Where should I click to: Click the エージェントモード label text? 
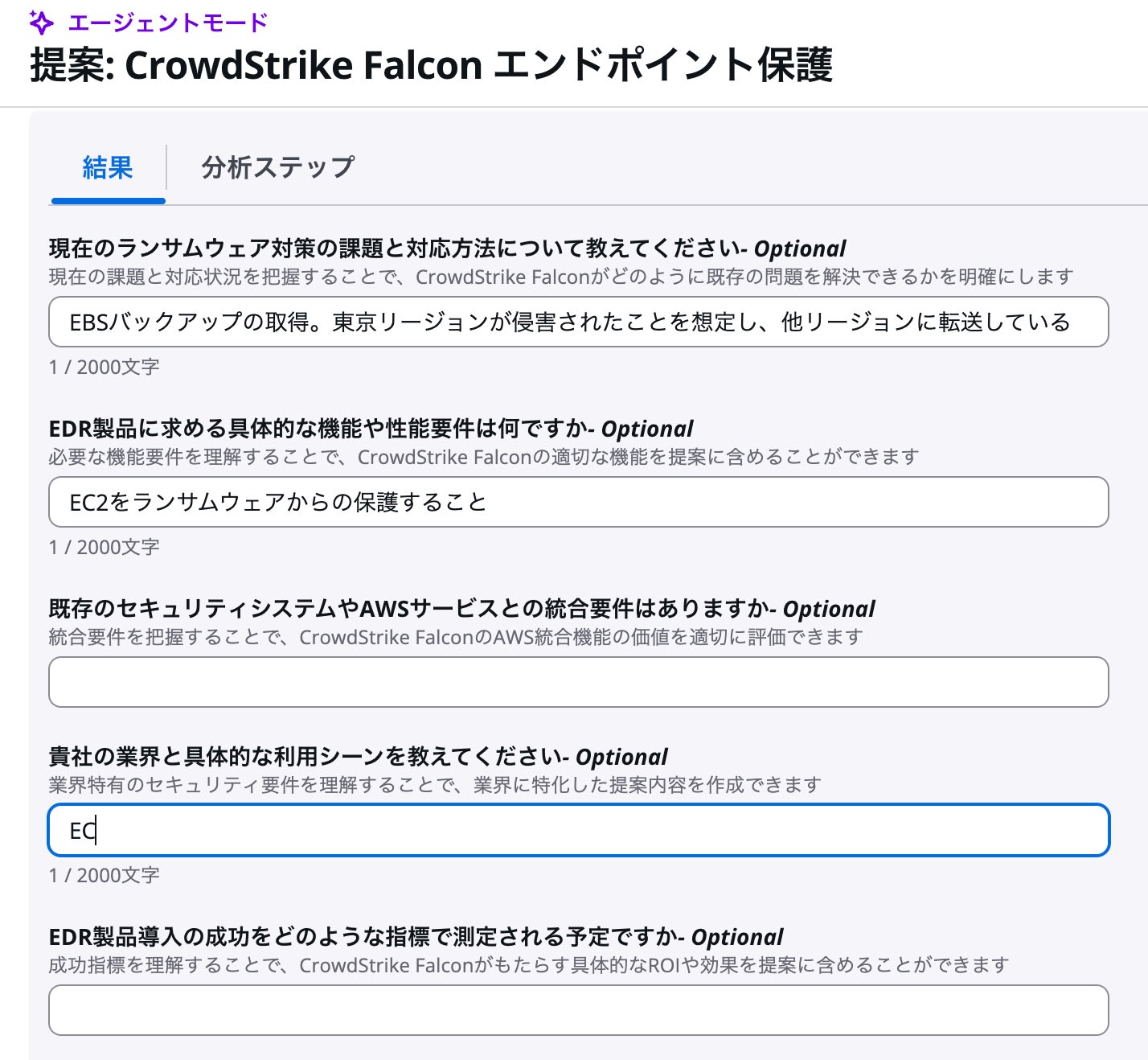[x=167, y=23]
